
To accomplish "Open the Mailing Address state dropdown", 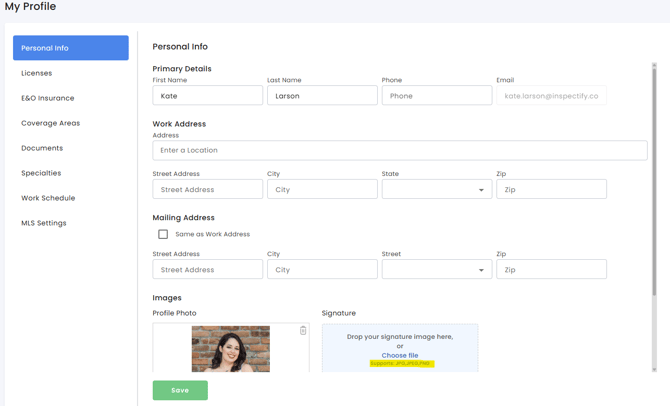I will 437,269.
